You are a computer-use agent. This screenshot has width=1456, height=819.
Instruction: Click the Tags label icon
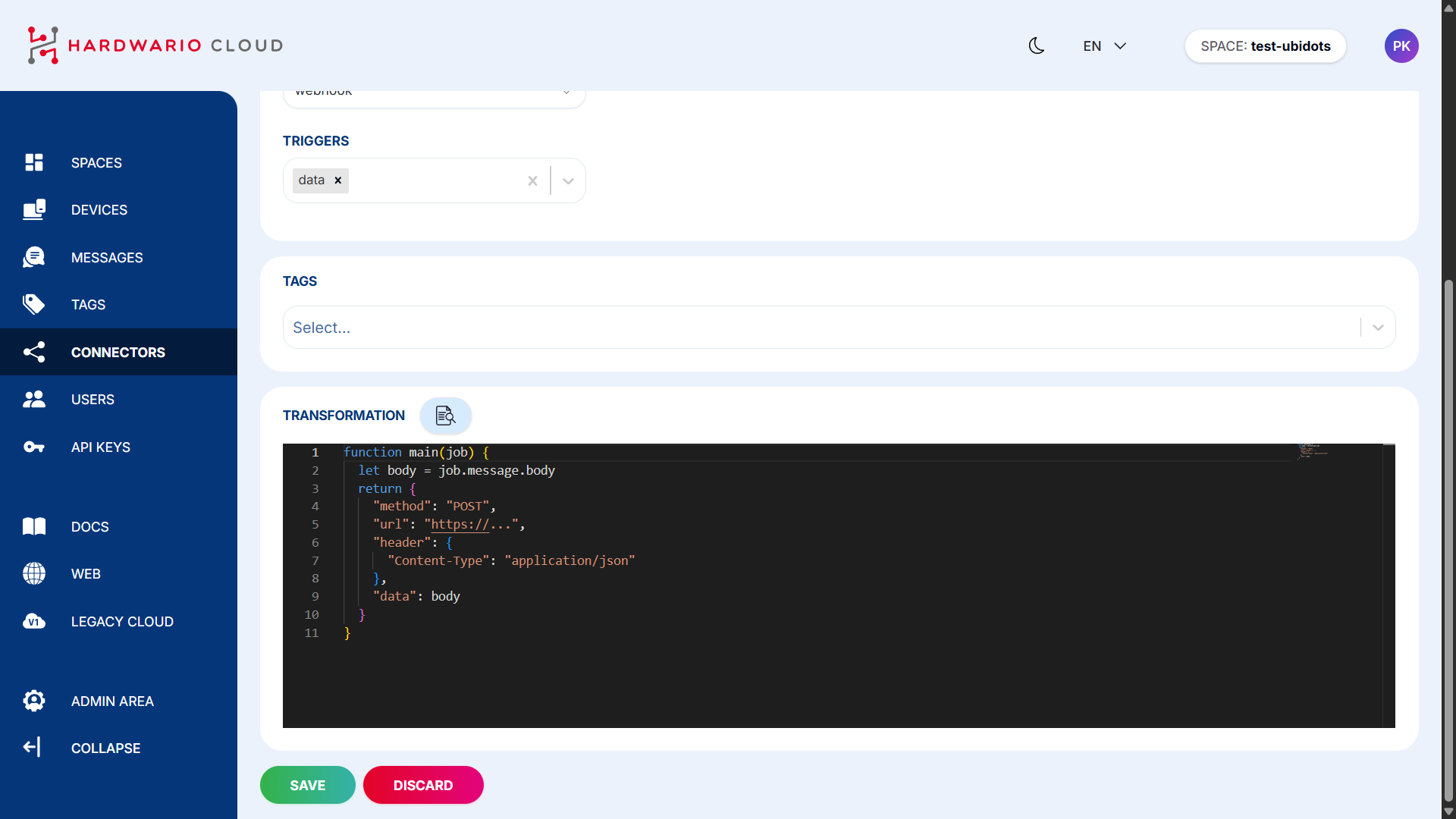(x=34, y=304)
